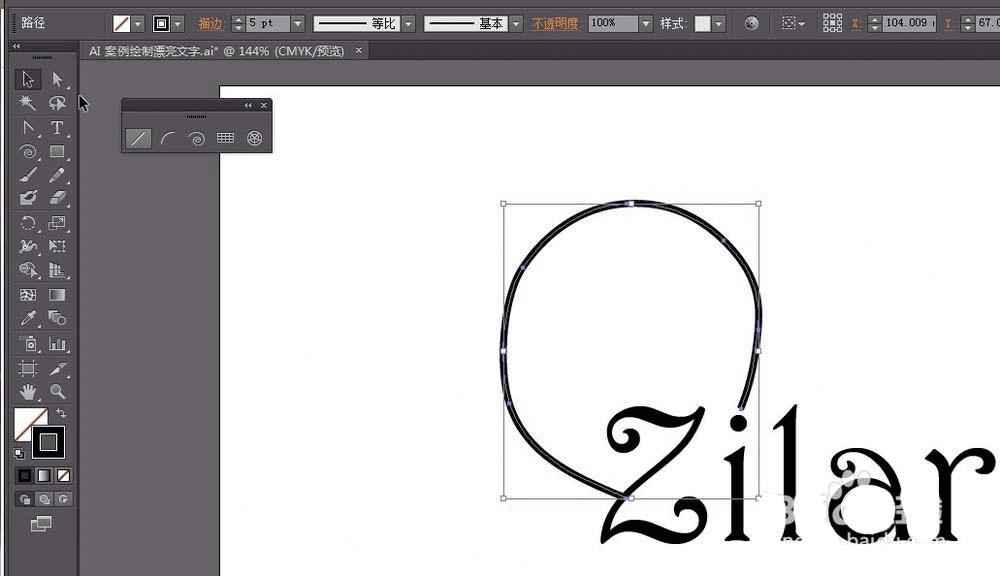Choose the Rectangular Grid tool in the floating panel
Viewport: 1000px width, 576px height.
click(225, 138)
